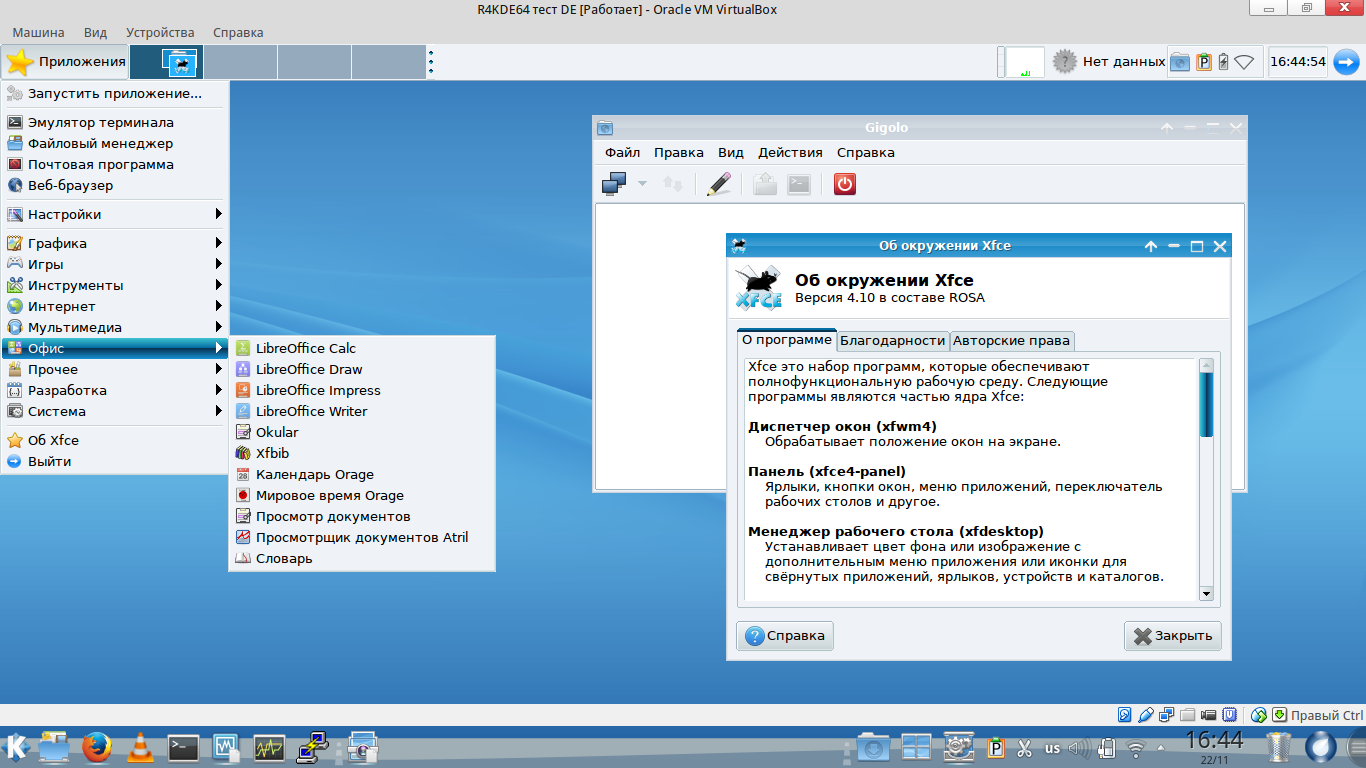Viewport: 1366px width, 768px height.
Task: Click the Xfce mouse logo in About dialog
Action: [759, 288]
